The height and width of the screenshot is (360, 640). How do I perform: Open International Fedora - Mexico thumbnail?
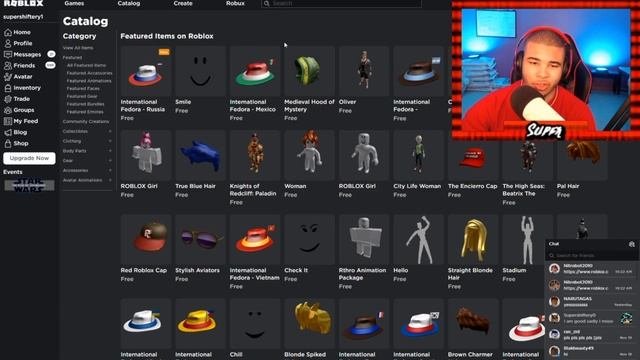255,71
